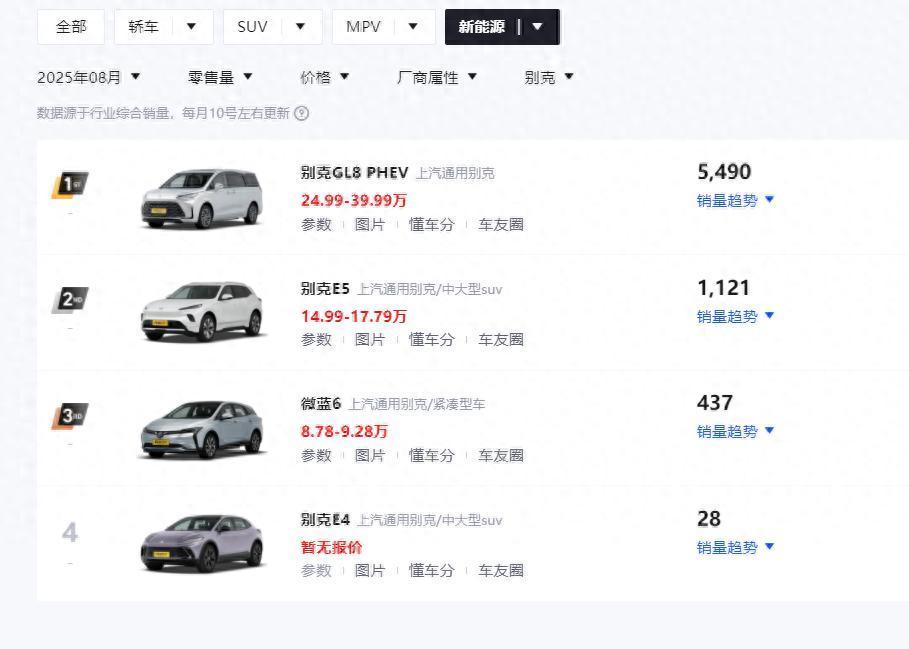The image size is (909, 649).
Task: Click 车友圈 link under 别克E4
Action: coord(501,571)
